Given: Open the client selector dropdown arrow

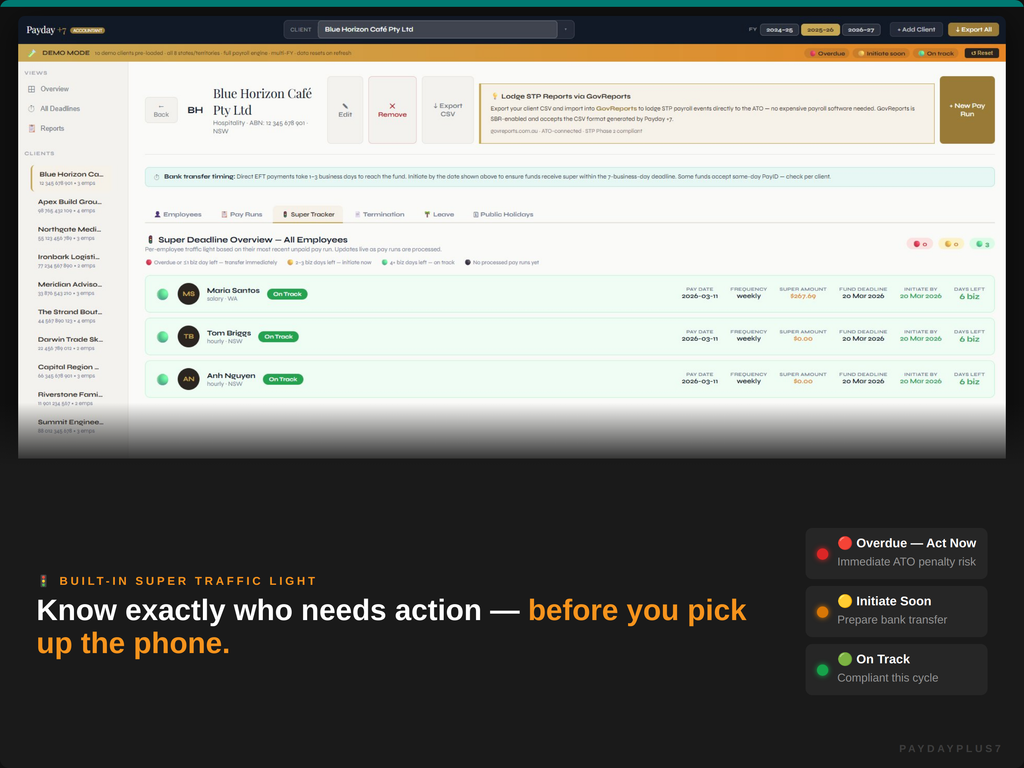Looking at the screenshot, I should point(566,29).
